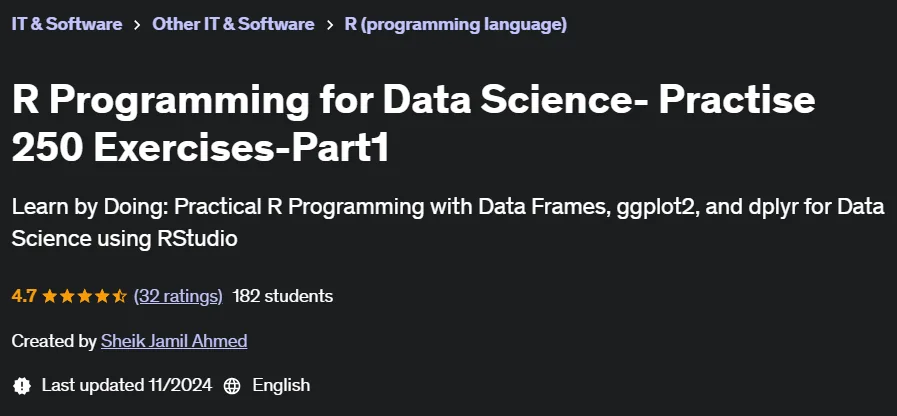Open the IT & Software breadcrumb link
The width and height of the screenshot is (897, 416).
[66, 24]
